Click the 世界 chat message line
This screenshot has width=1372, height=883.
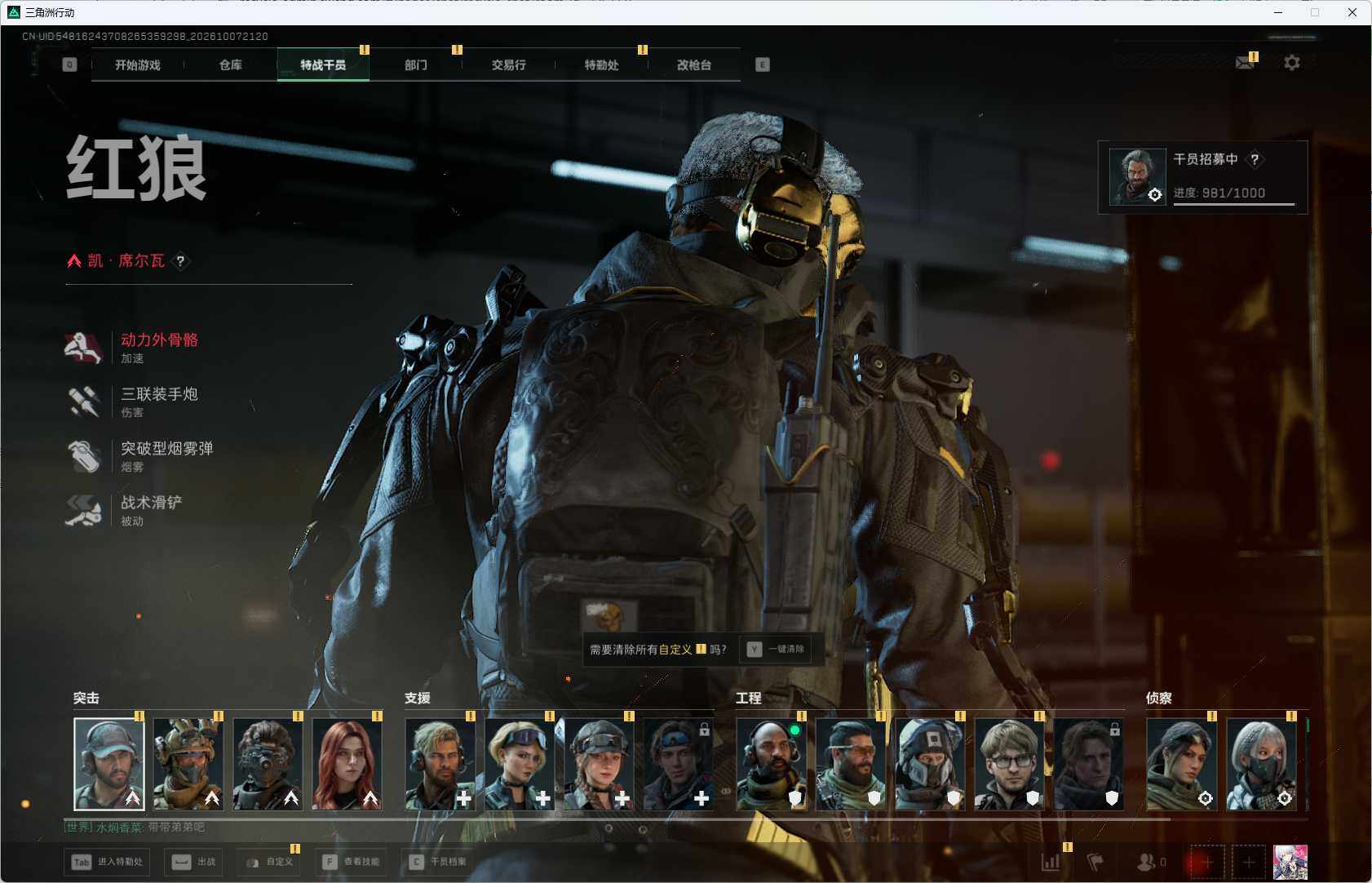tap(135, 828)
